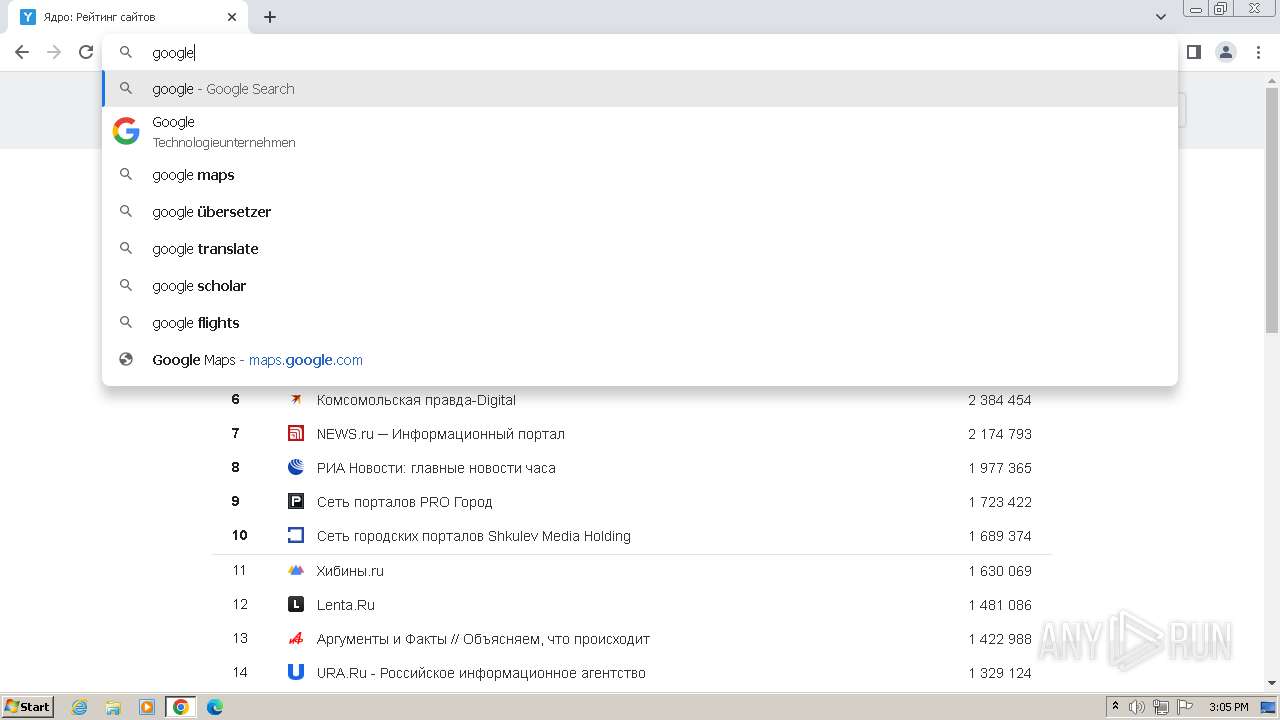Viewport: 1280px width, 720px height.
Task: Choose the Google Technologieunternehmen suggestion
Action: coord(640,131)
